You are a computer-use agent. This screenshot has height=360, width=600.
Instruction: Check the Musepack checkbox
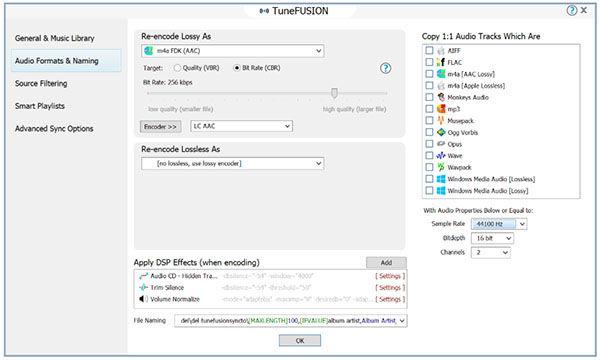[x=429, y=120]
